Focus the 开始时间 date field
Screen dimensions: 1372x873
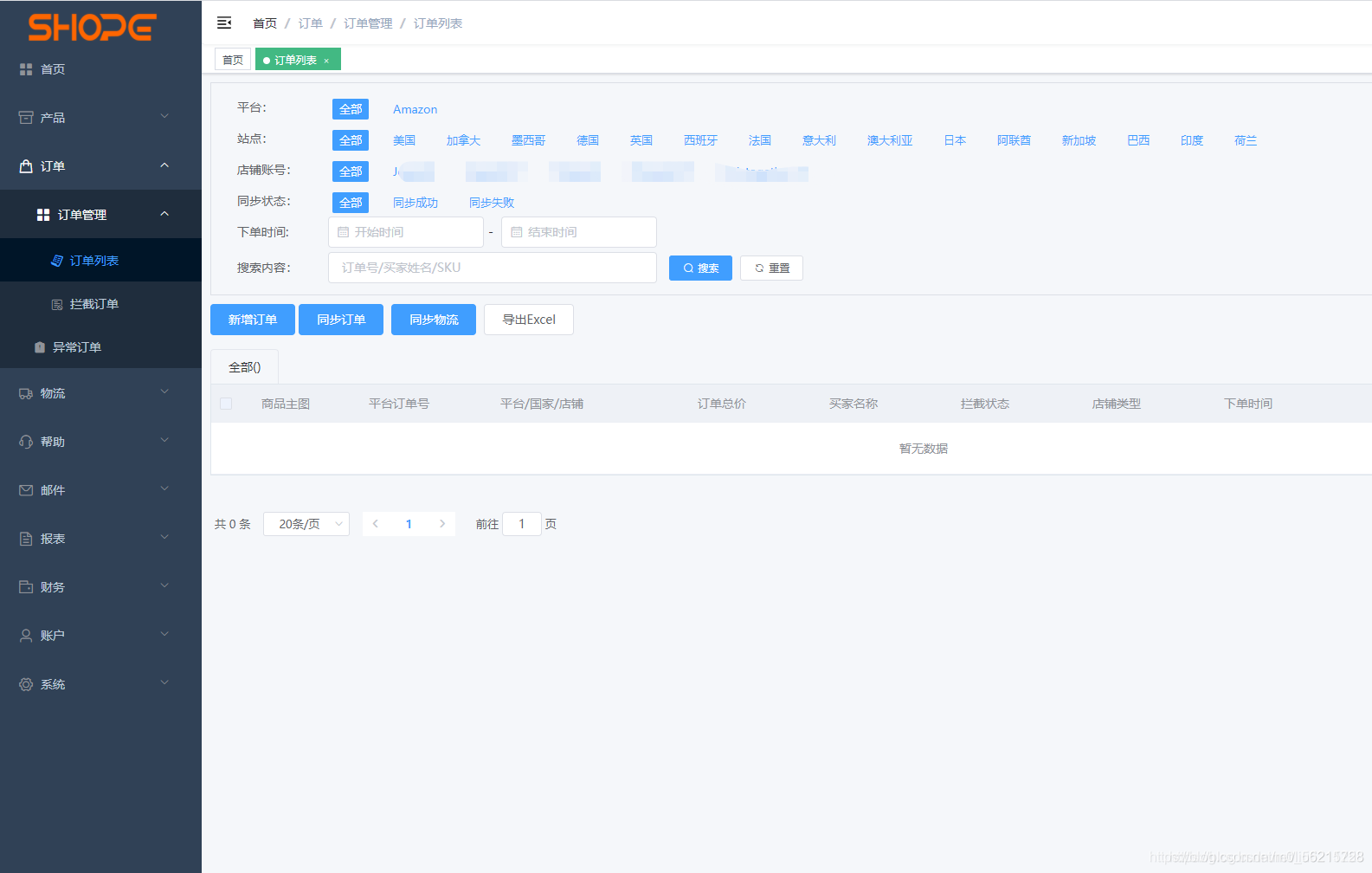point(406,232)
